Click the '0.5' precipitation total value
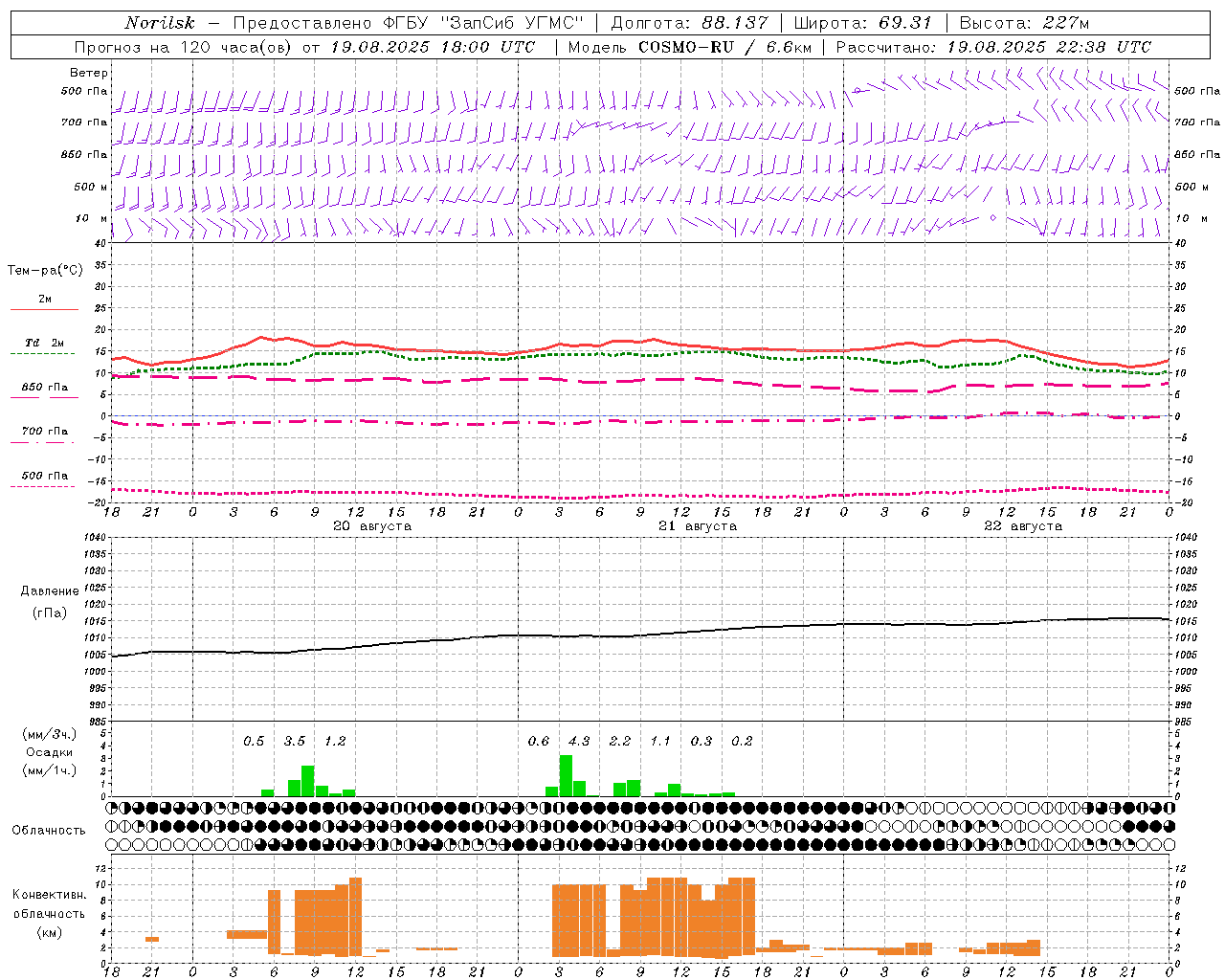Screen dimensions: 1225x980 click(x=254, y=742)
